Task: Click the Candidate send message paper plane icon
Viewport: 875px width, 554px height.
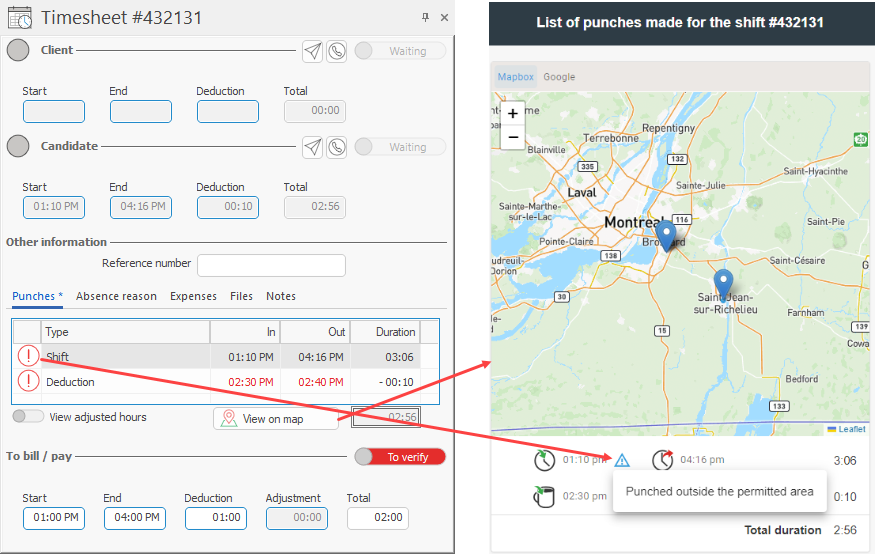Action: 313,147
